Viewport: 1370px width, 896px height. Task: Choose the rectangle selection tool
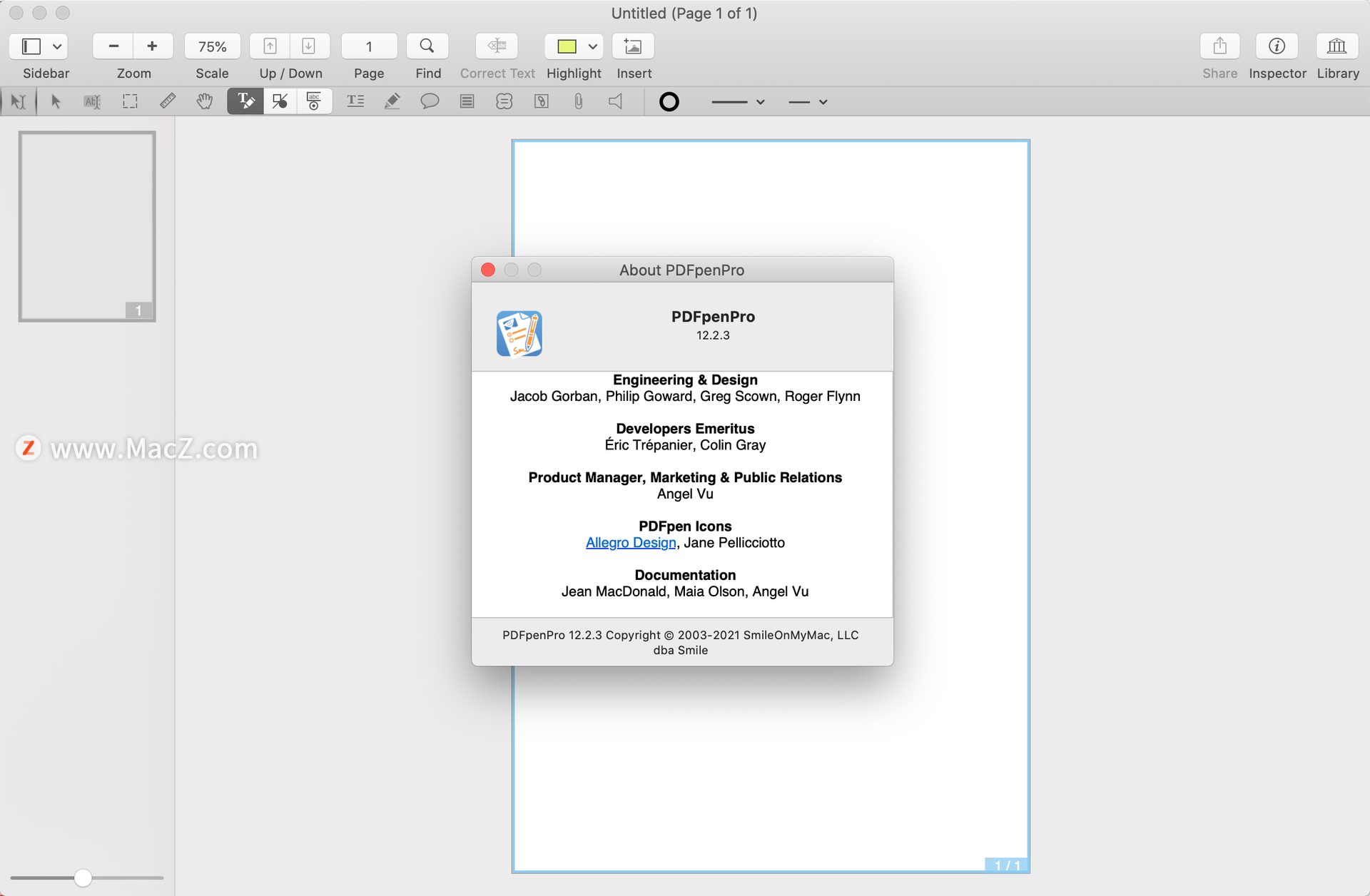[x=130, y=101]
